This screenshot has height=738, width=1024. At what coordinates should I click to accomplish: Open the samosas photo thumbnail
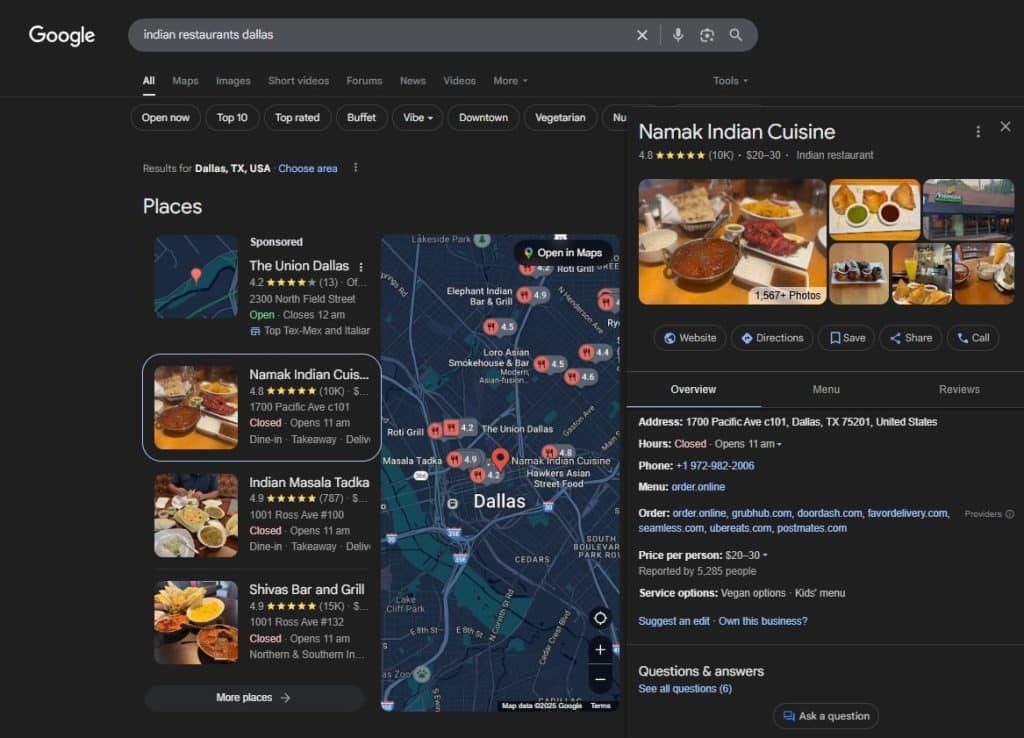click(874, 209)
